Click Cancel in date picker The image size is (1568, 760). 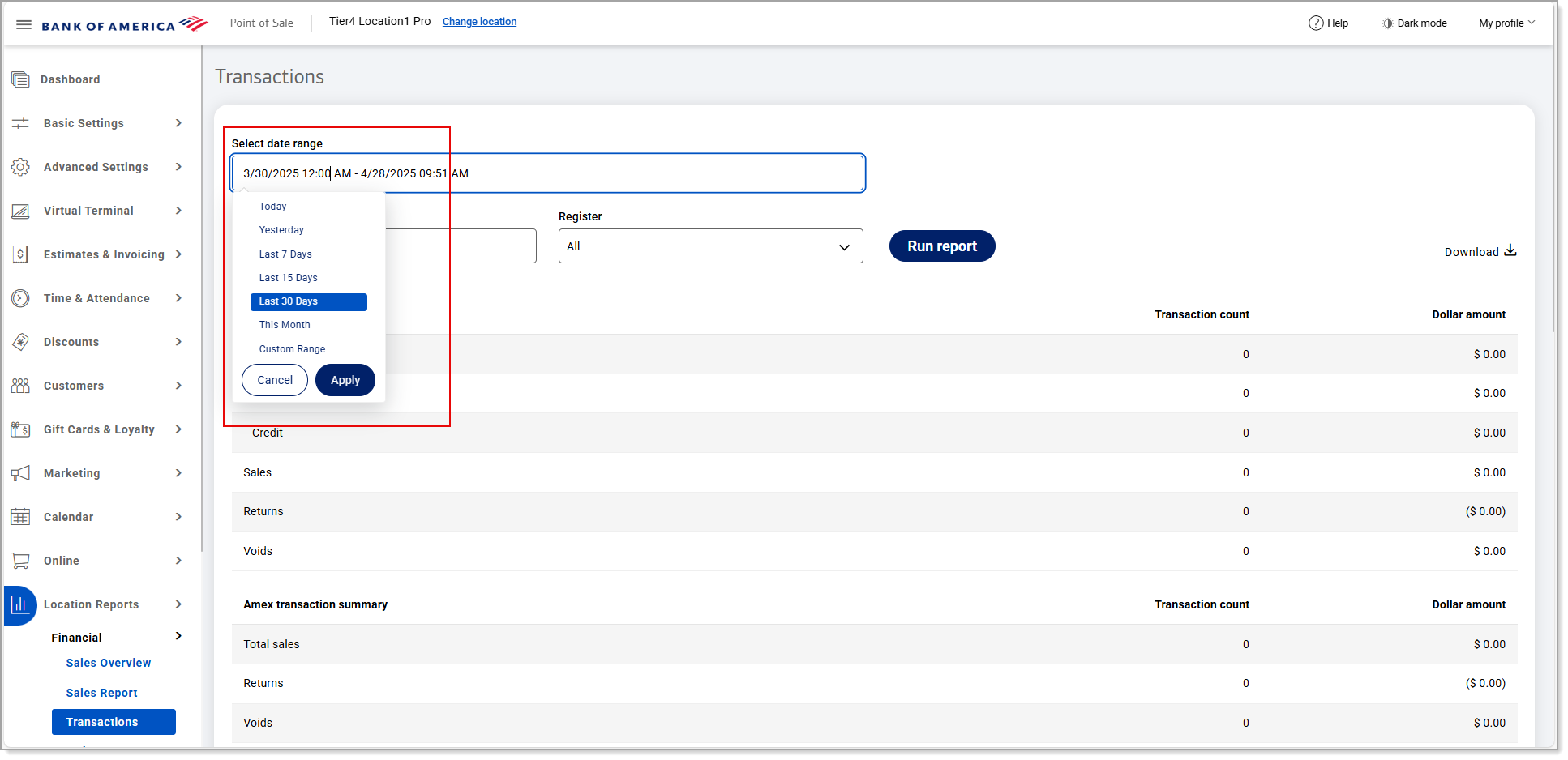click(x=275, y=380)
